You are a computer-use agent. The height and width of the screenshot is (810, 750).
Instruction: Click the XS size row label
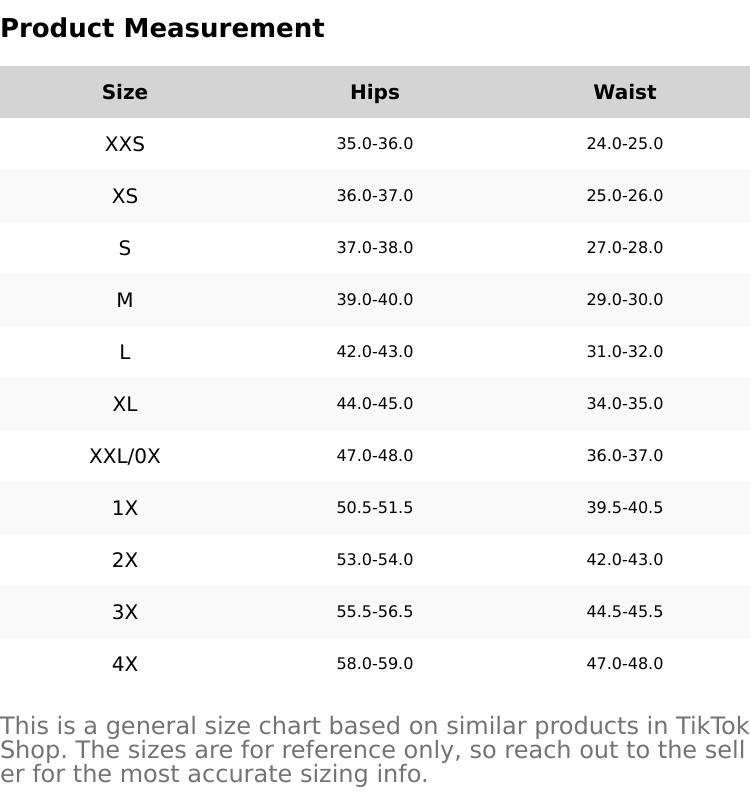coord(125,196)
